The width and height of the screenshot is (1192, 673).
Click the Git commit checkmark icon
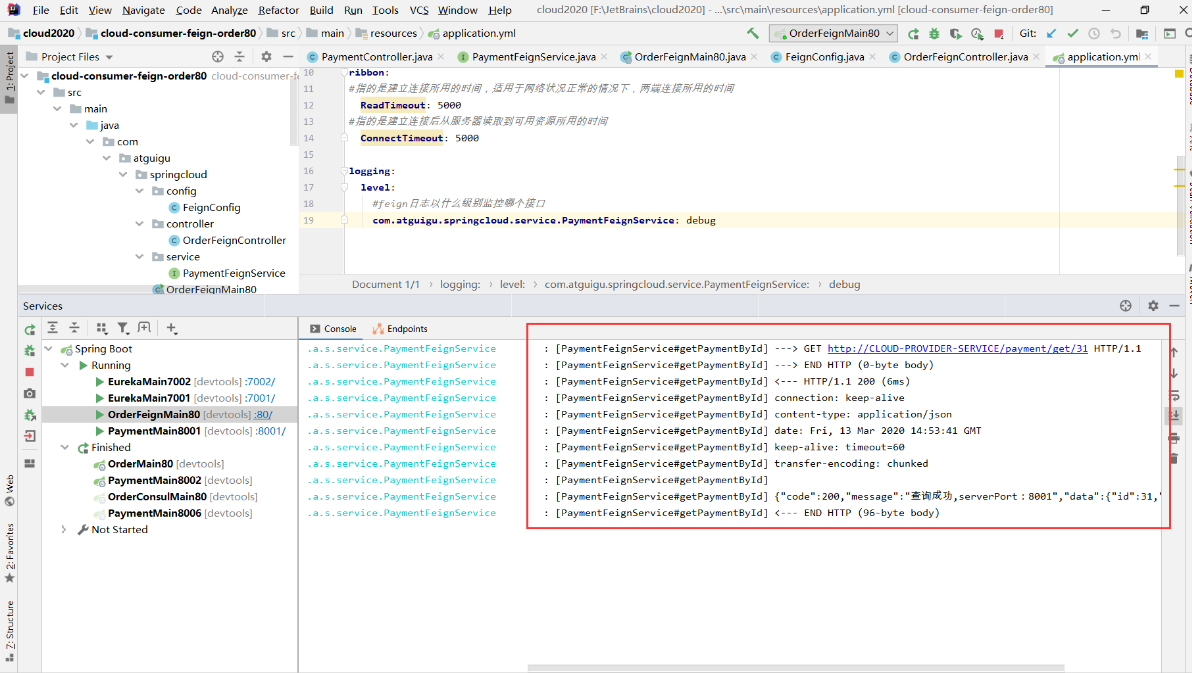click(x=1072, y=33)
